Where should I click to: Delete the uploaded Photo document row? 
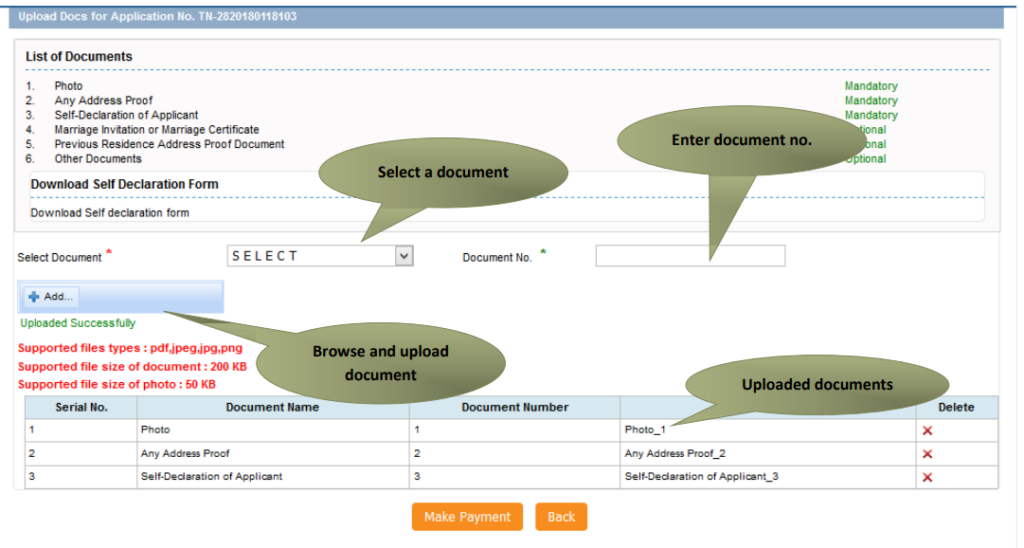pyautogui.click(x=927, y=430)
